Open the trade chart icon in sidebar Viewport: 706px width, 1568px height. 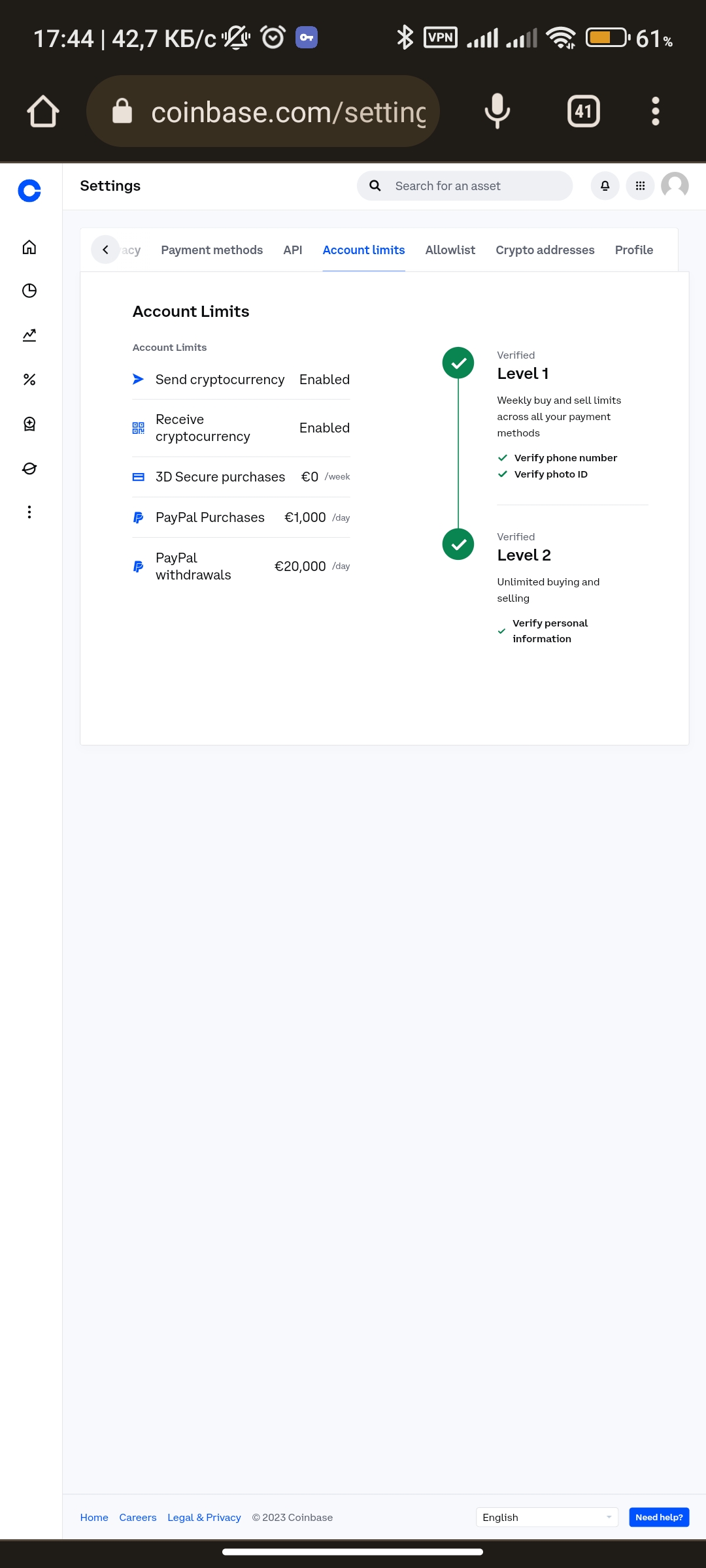coord(29,335)
